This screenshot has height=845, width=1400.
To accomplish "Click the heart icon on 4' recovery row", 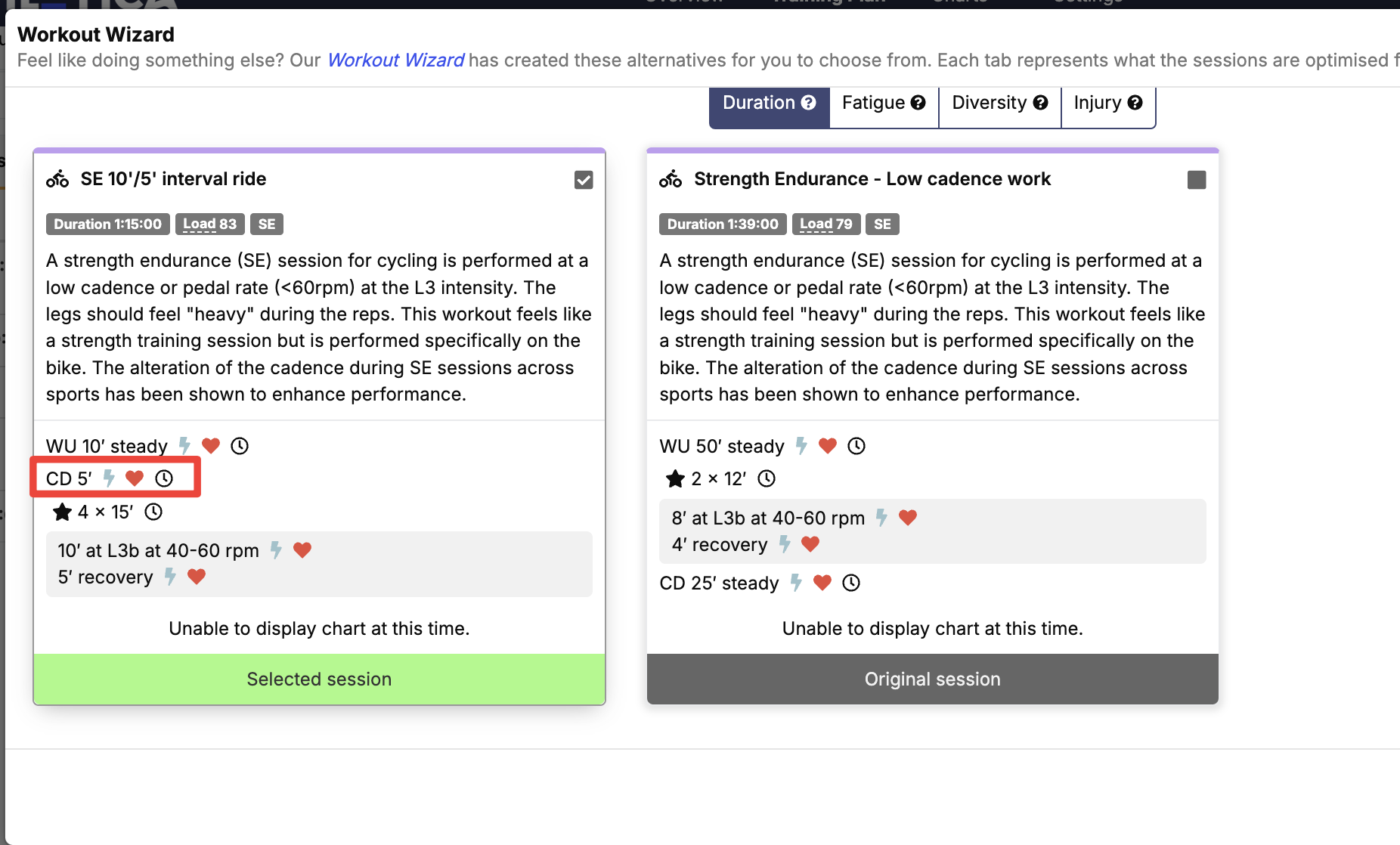I will [x=810, y=544].
